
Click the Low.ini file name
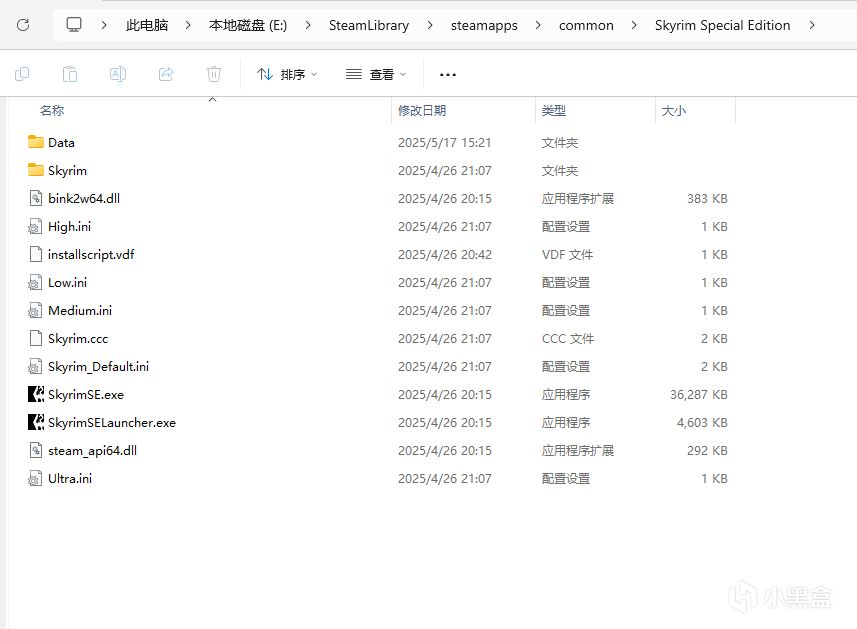67,283
